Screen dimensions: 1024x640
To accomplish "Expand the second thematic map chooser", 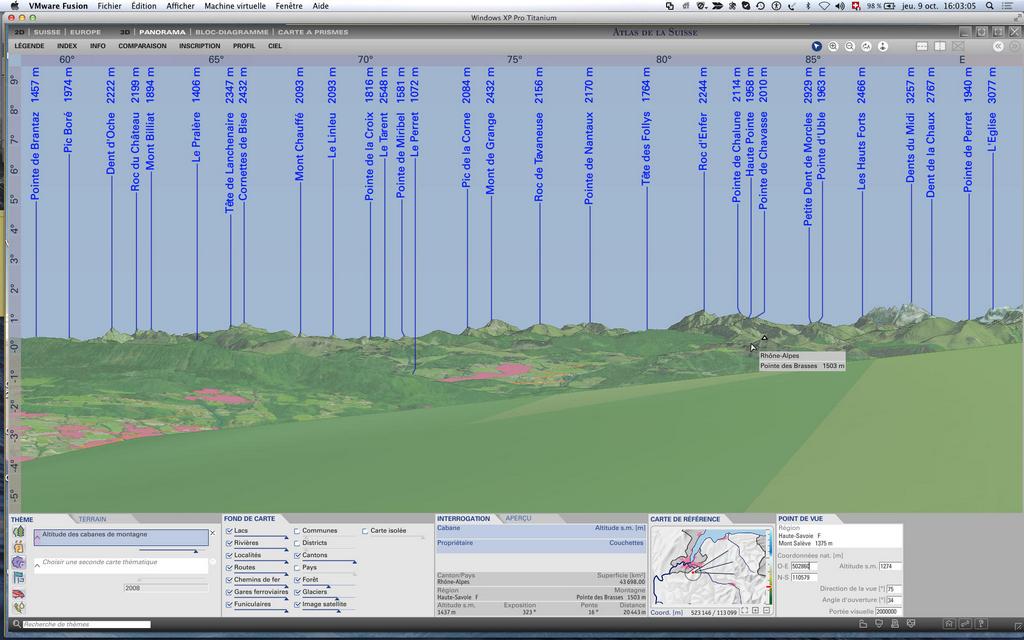I will (38, 565).
